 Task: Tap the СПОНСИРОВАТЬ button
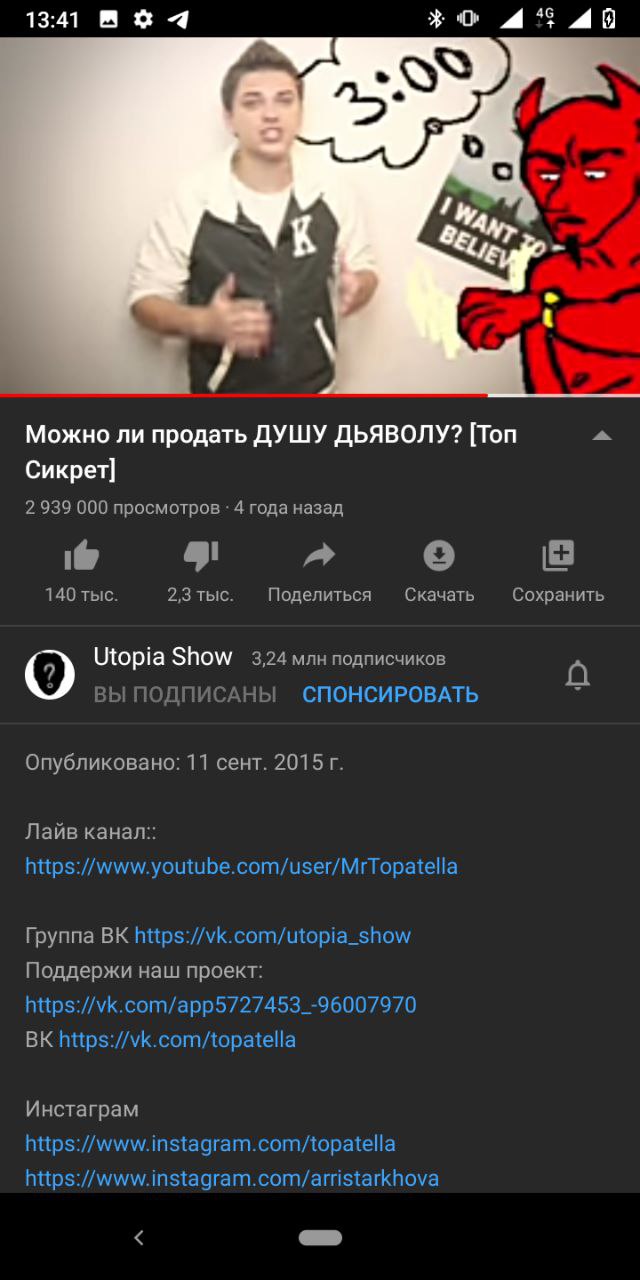(x=390, y=694)
